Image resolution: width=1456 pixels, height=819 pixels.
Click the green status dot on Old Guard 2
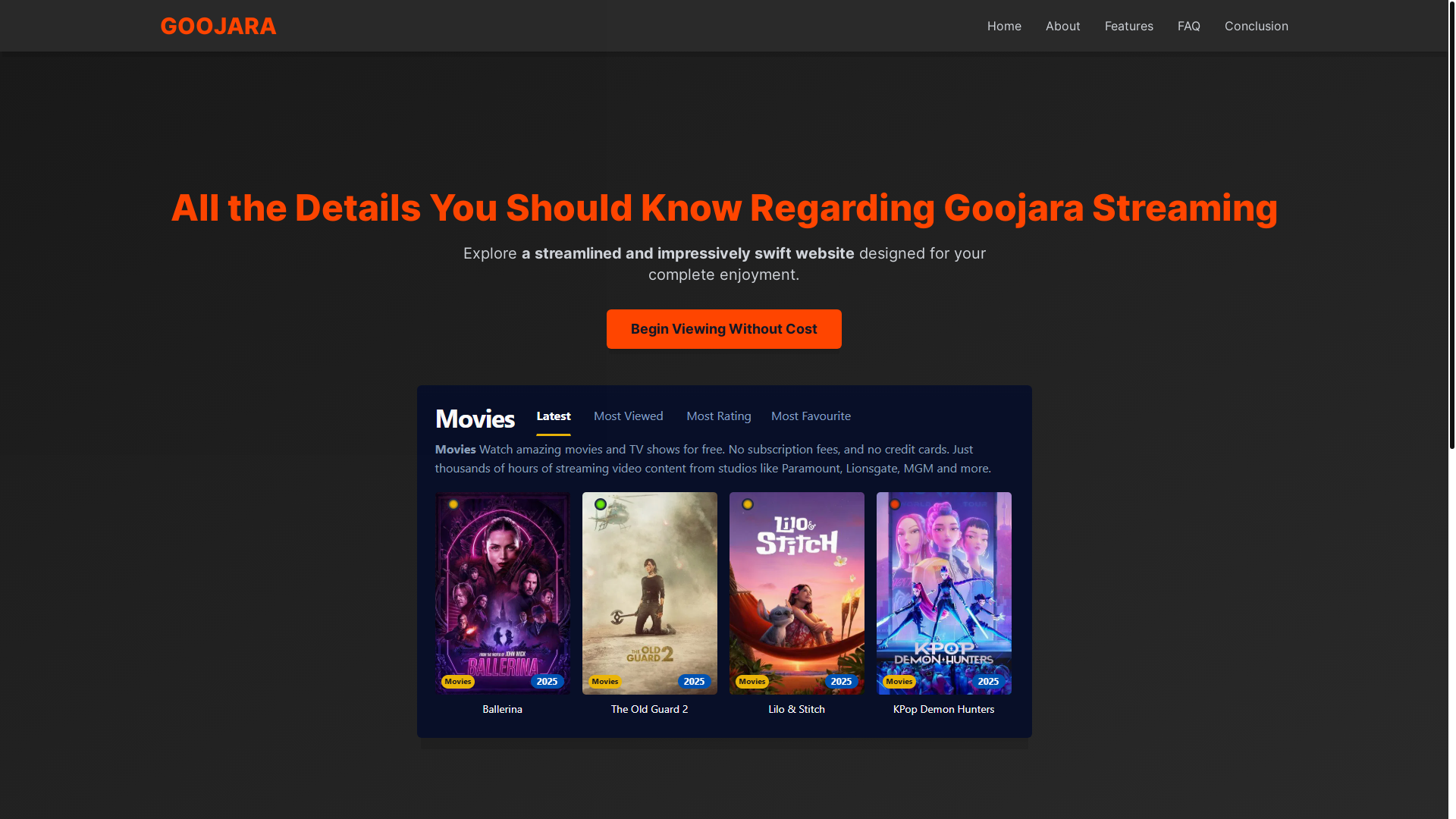(601, 504)
